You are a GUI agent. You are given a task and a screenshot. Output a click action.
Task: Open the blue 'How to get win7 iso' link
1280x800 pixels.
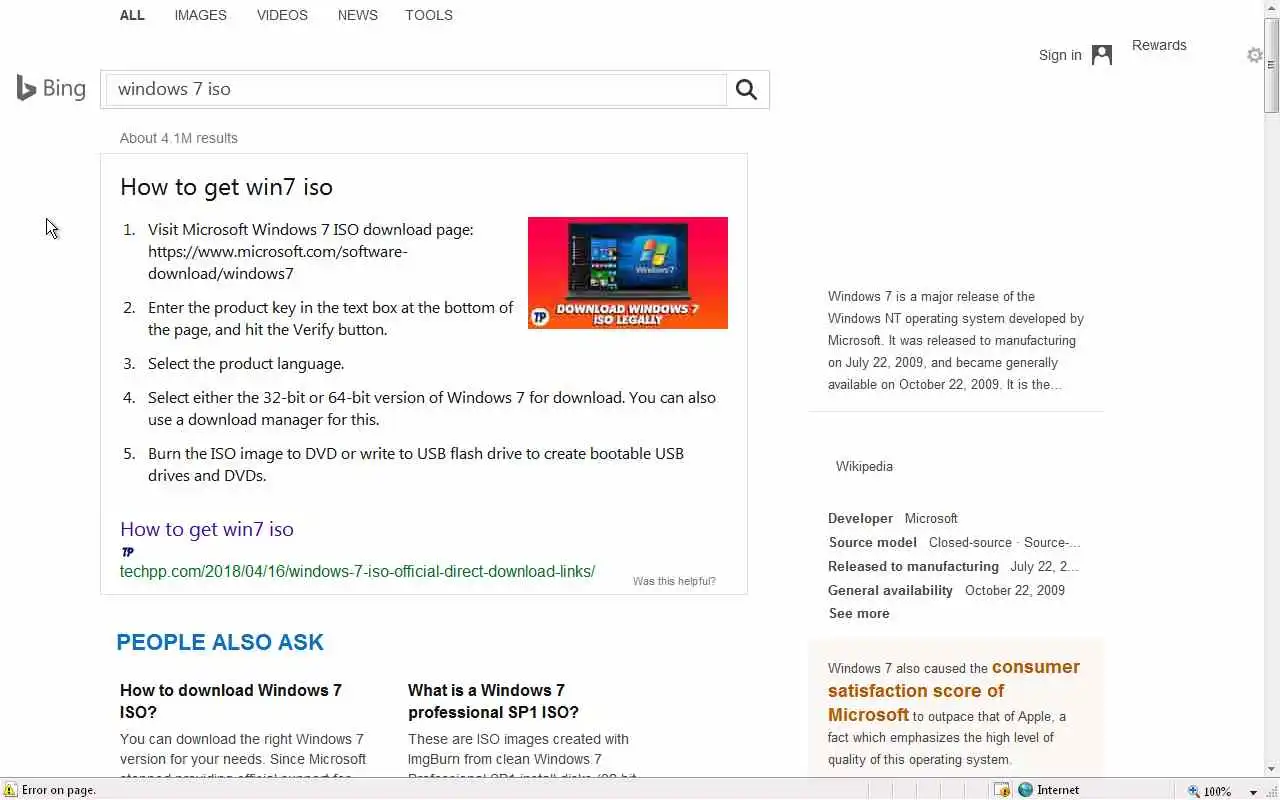coord(207,529)
